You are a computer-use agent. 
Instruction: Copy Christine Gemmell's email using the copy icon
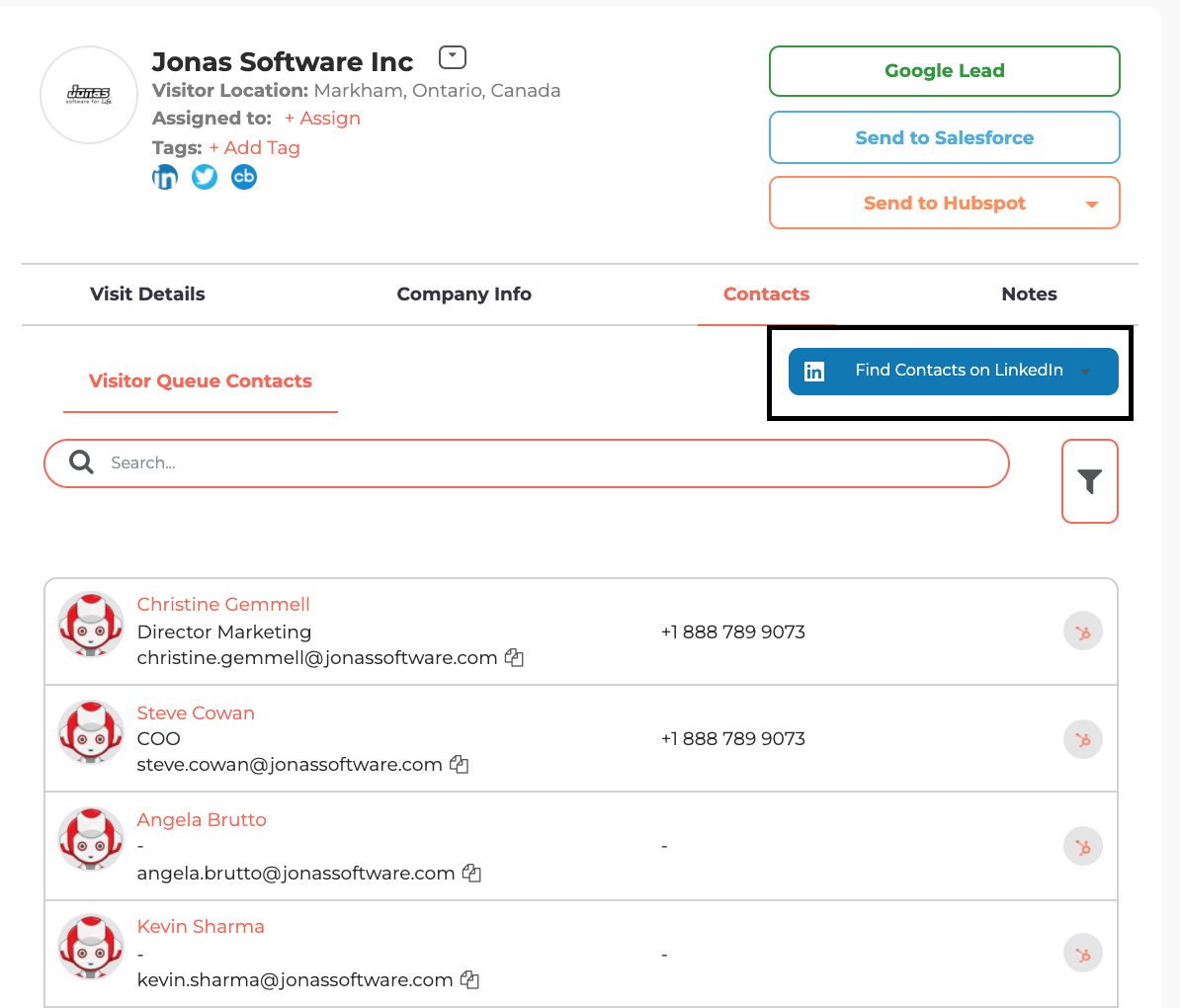point(514,657)
